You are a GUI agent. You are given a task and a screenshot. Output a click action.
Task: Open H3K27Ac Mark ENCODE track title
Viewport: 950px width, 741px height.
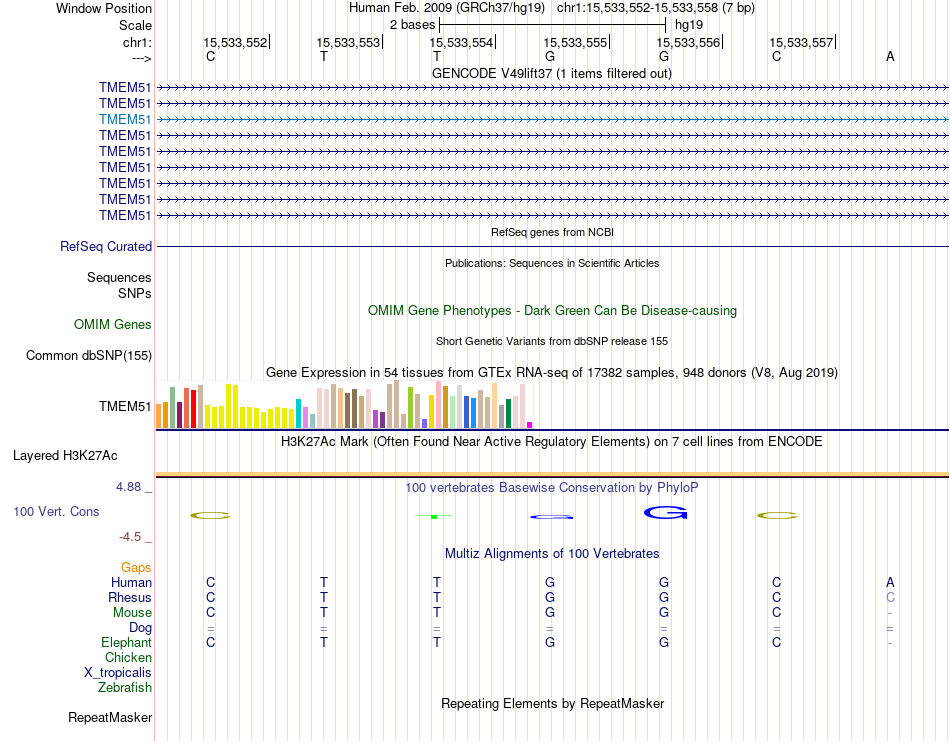(552, 441)
